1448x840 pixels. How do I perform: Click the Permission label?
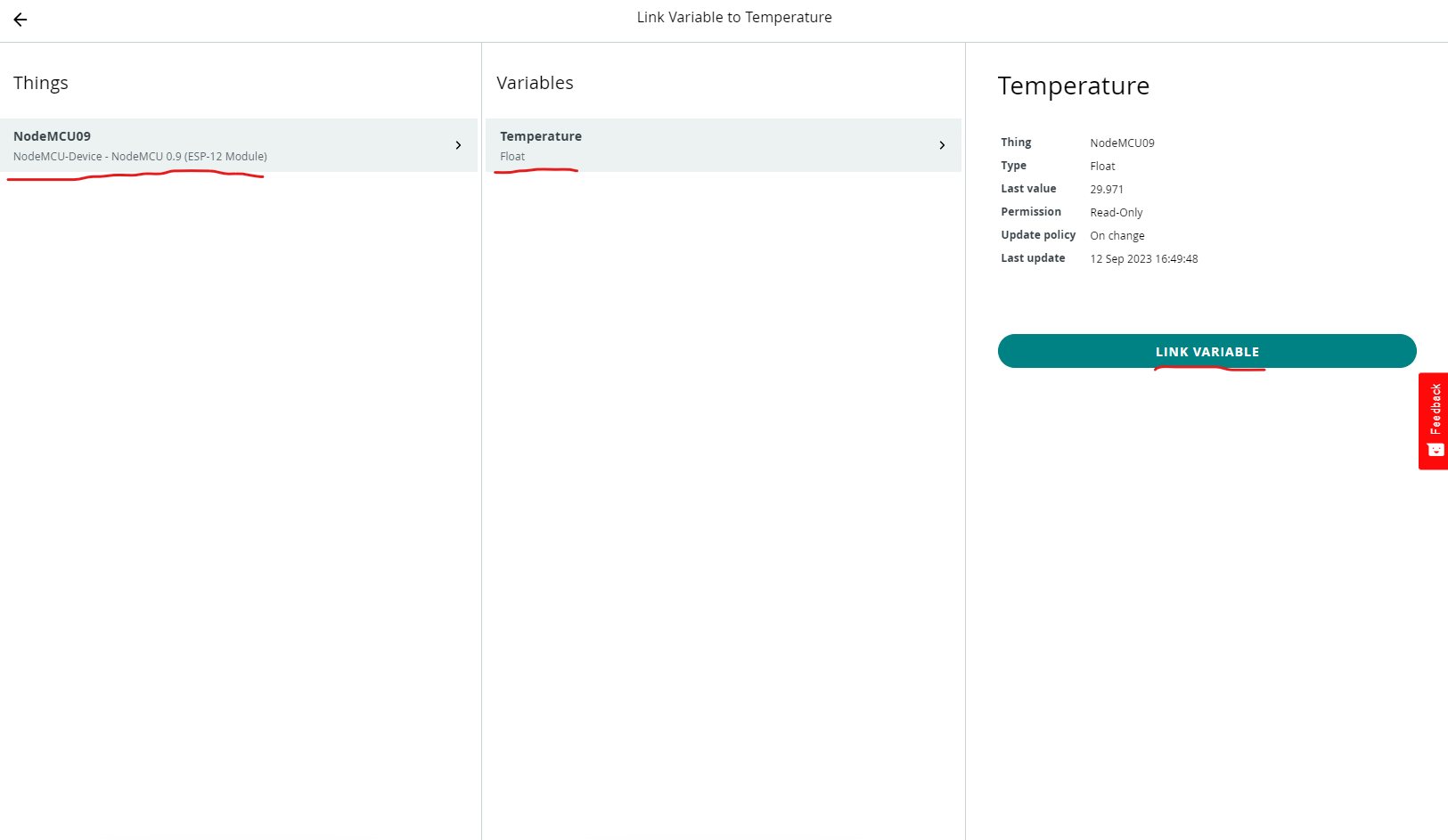(1031, 212)
